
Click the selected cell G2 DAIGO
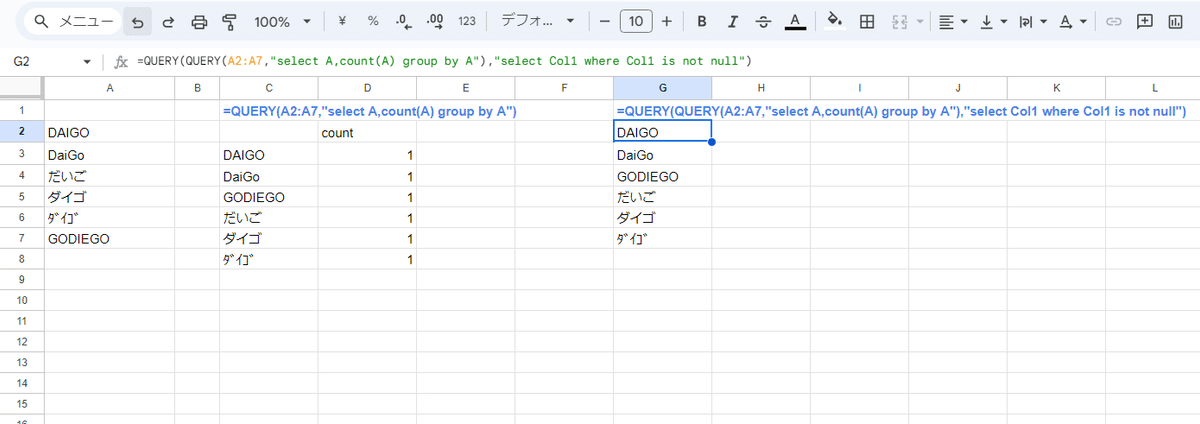pos(662,131)
